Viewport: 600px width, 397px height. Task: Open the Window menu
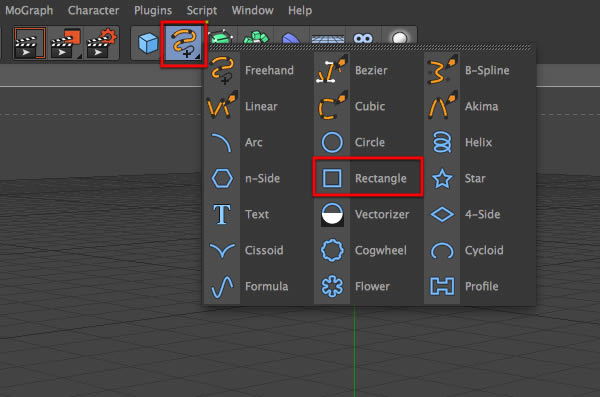pos(252,10)
